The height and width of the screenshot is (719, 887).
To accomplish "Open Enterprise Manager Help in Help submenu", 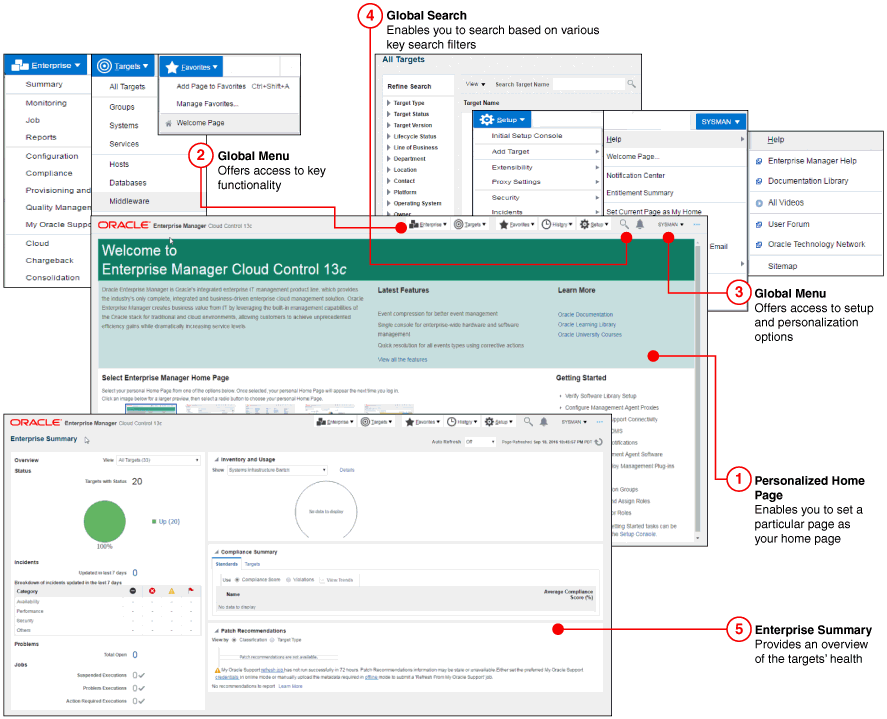I will (x=812, y=161).
